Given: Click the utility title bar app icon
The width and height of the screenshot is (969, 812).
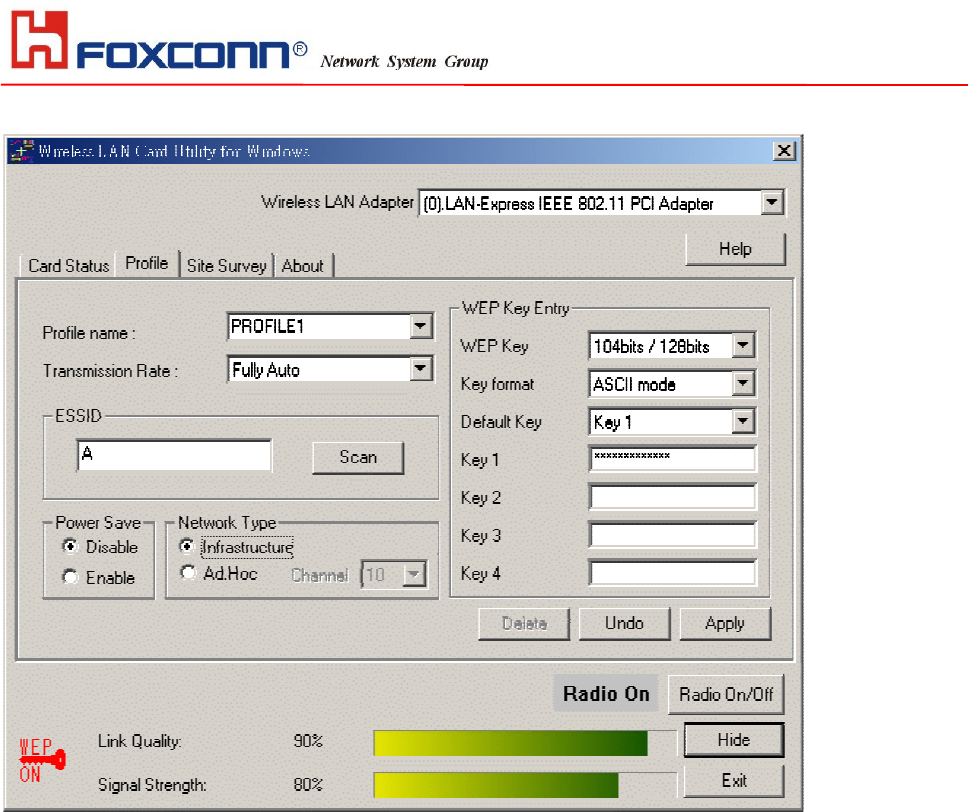Looking at the screenshot, I should point(22,151).
